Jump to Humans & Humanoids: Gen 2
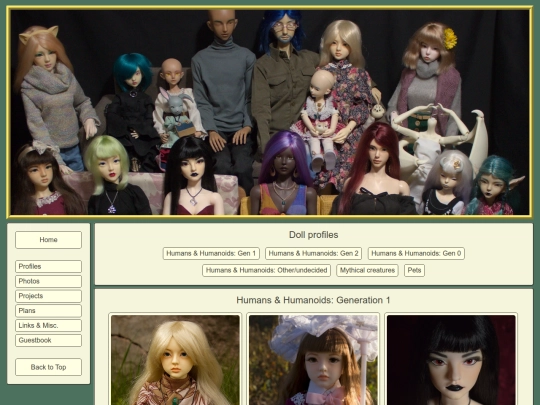This screenshot has height=405, width=540. click(313, 253)
